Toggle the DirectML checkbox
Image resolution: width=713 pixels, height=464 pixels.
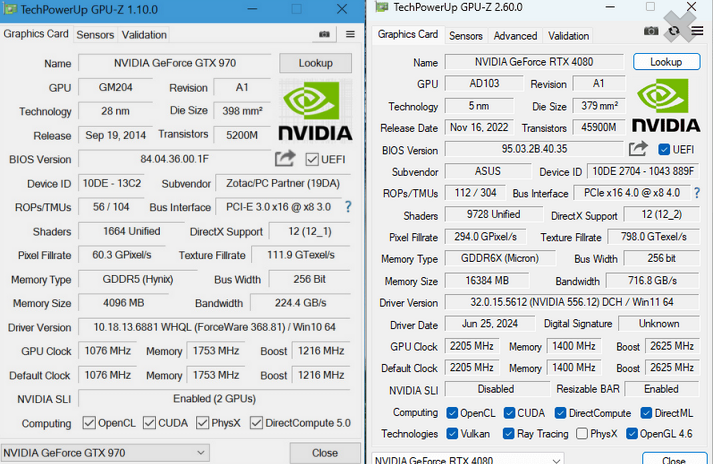point(646,413)
